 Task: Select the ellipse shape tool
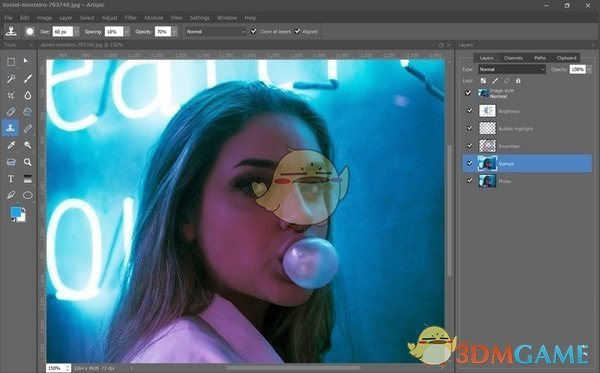(28, 195)
